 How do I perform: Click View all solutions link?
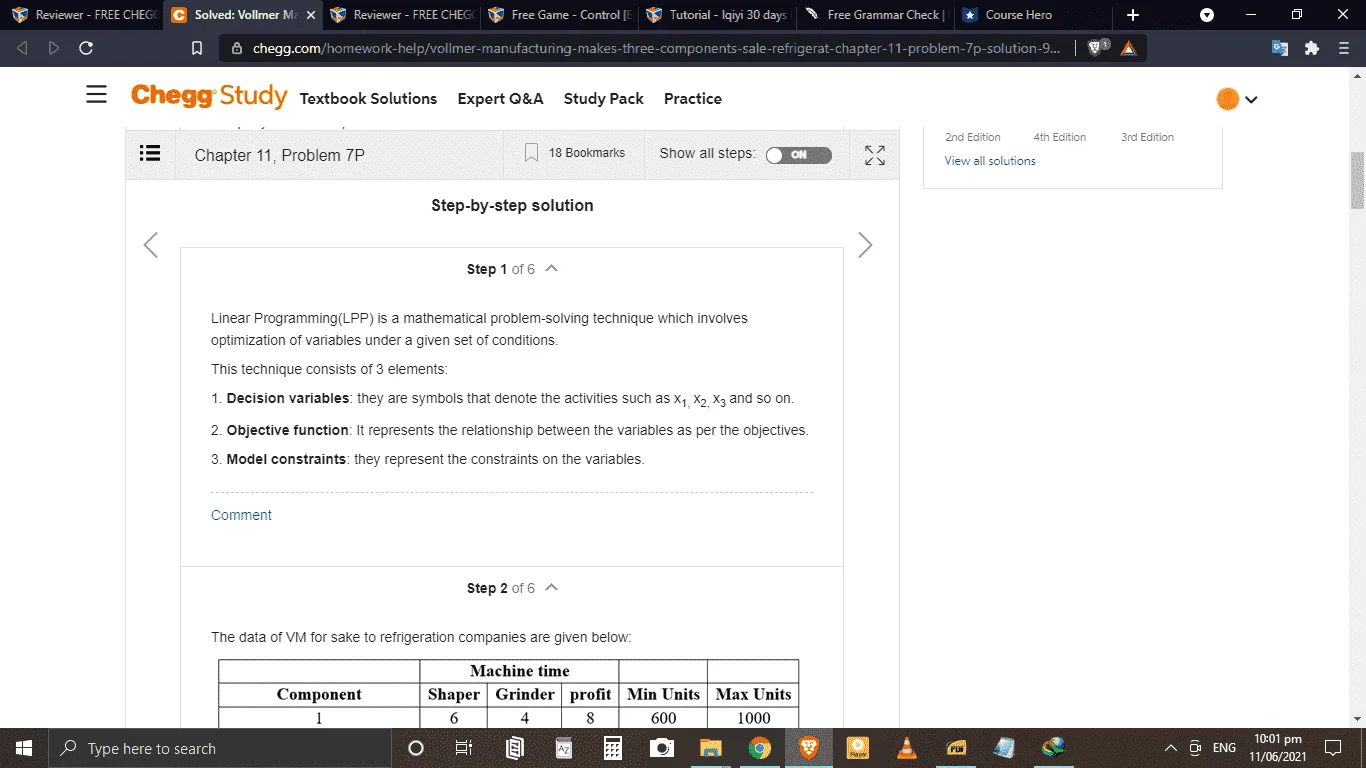(990, 161)
